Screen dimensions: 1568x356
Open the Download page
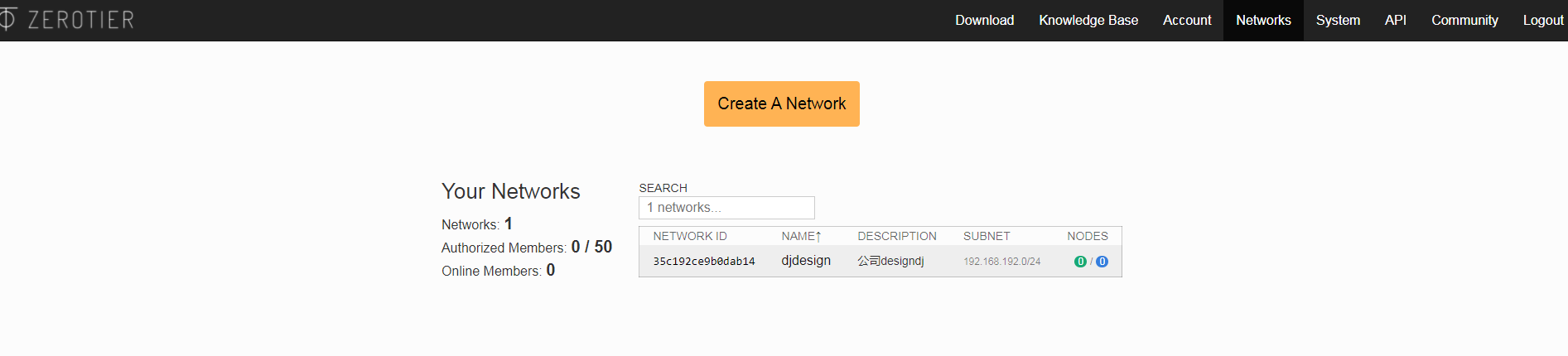(984, 20)
